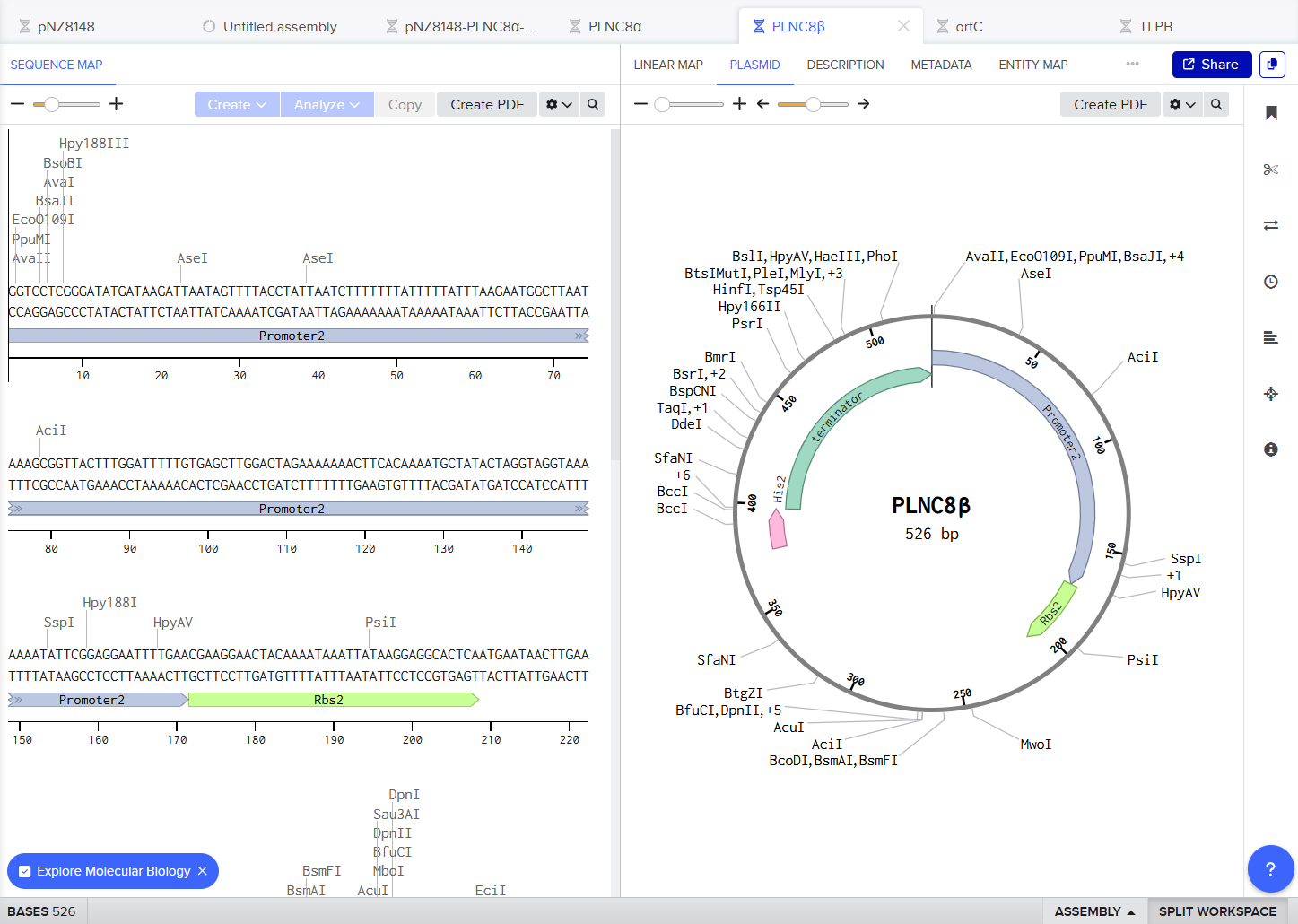Click the DdeI enzyme label on plasmid
The image size is (1298, 924).
pos(687,423)
